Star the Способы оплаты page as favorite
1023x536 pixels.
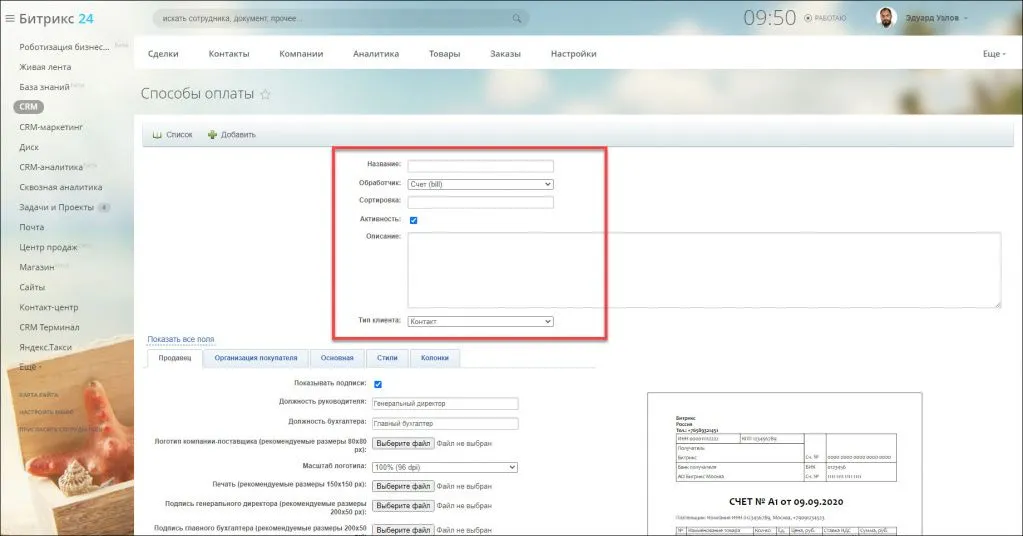coord(265,95)
